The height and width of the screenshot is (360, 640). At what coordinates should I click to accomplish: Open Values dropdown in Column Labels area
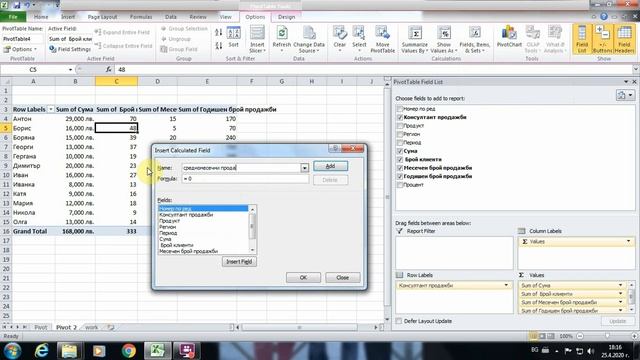click(628, 241)
